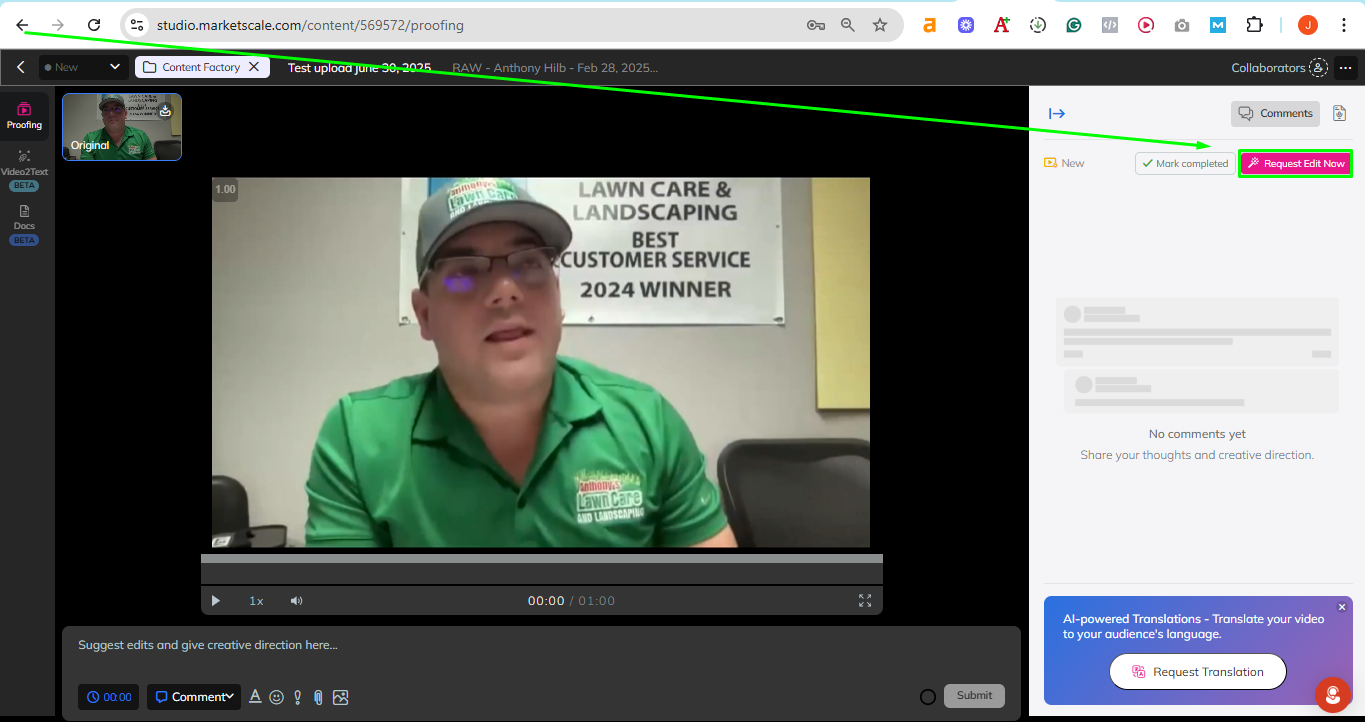Open the saved passwords key icon
The image size is (1365, 722).
tap(816, 25)
